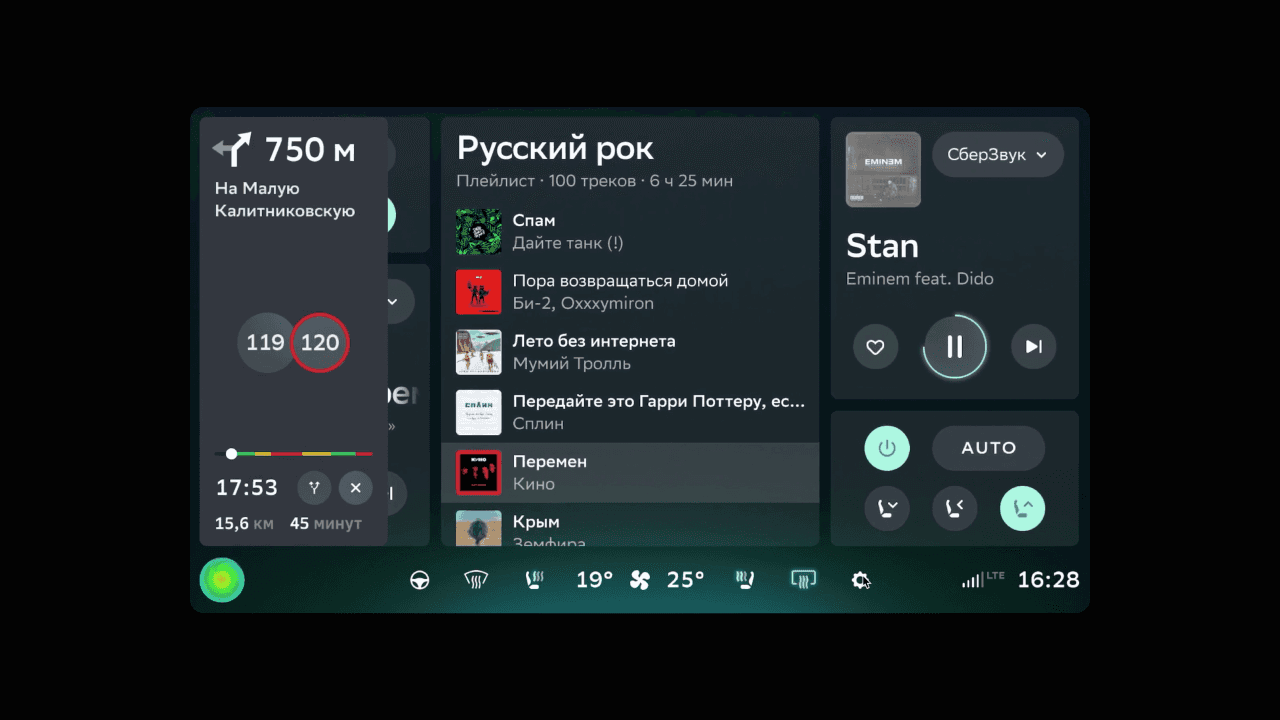Play Передайте это Гарри Поттеру track

(630, 412)
